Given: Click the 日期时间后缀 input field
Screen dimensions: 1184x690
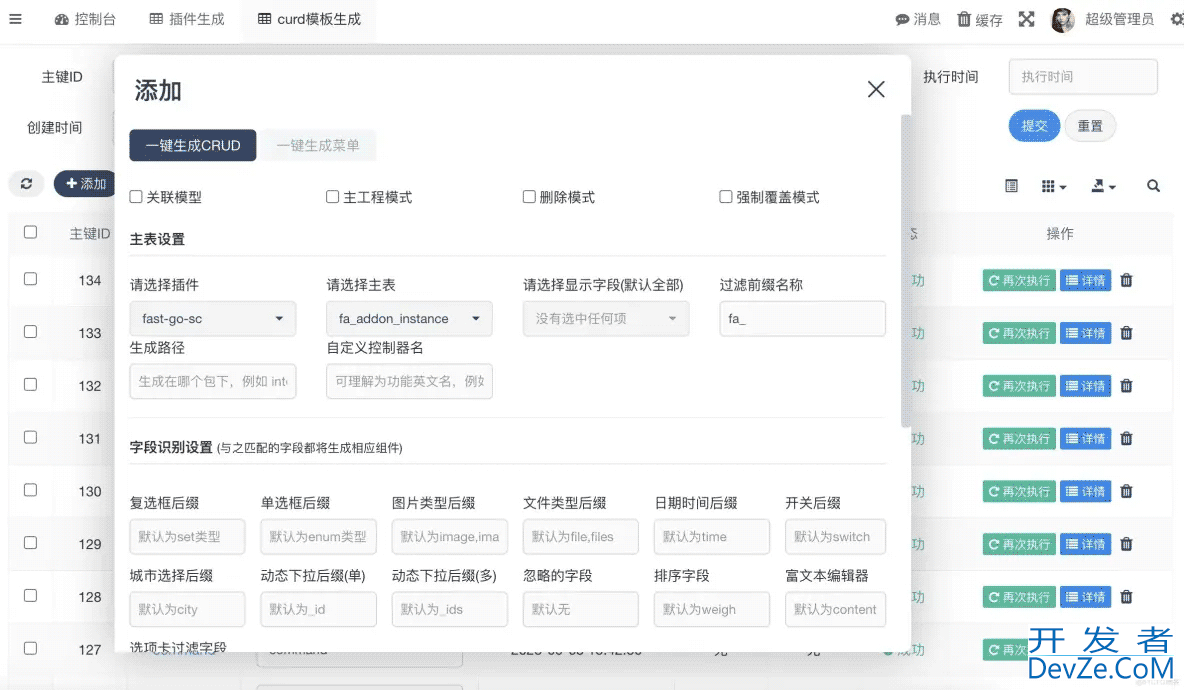Looking at the screenshot, I should [712, 537].
